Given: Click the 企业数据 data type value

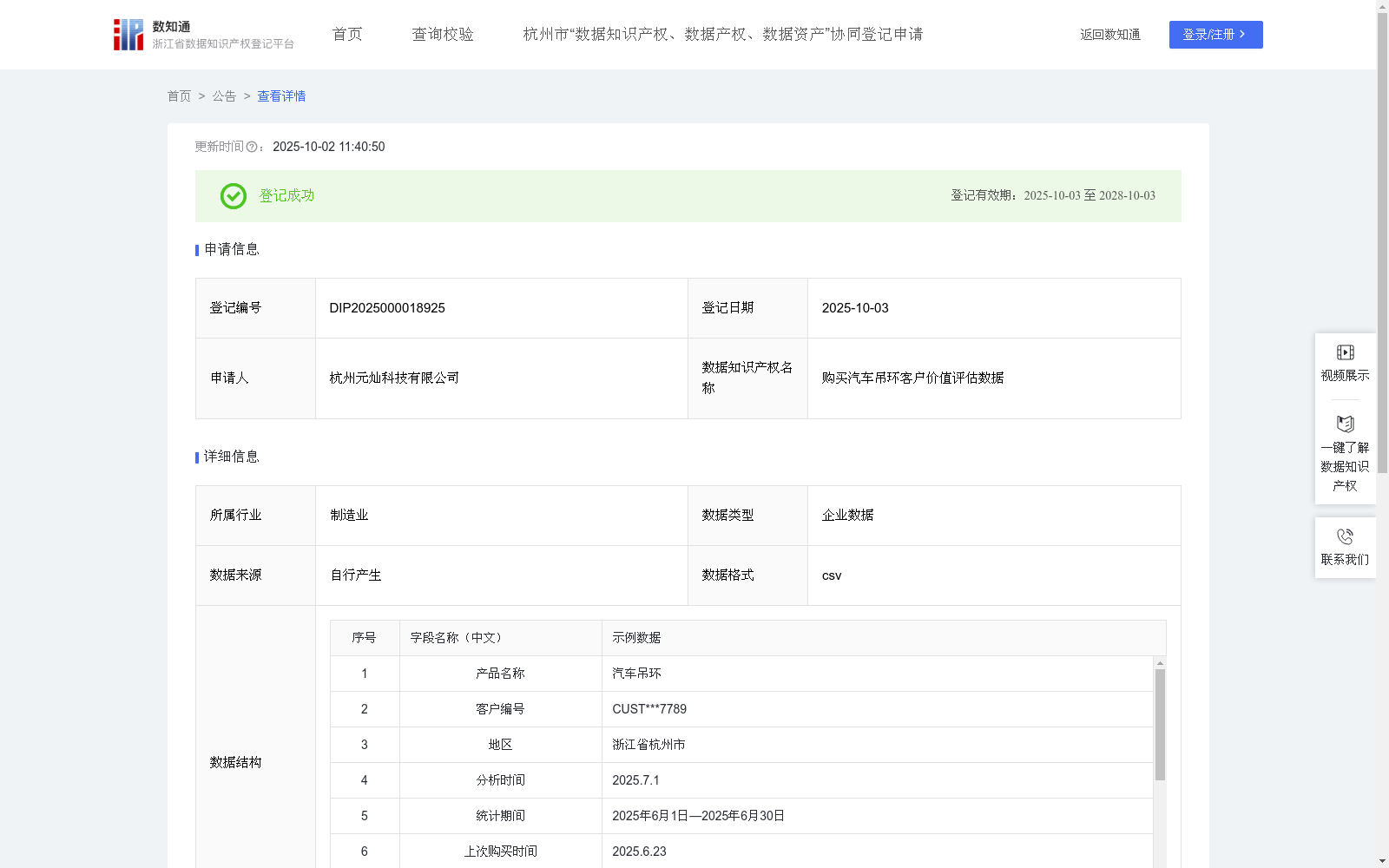Looking at the screenshot, I should coord(847,516).
